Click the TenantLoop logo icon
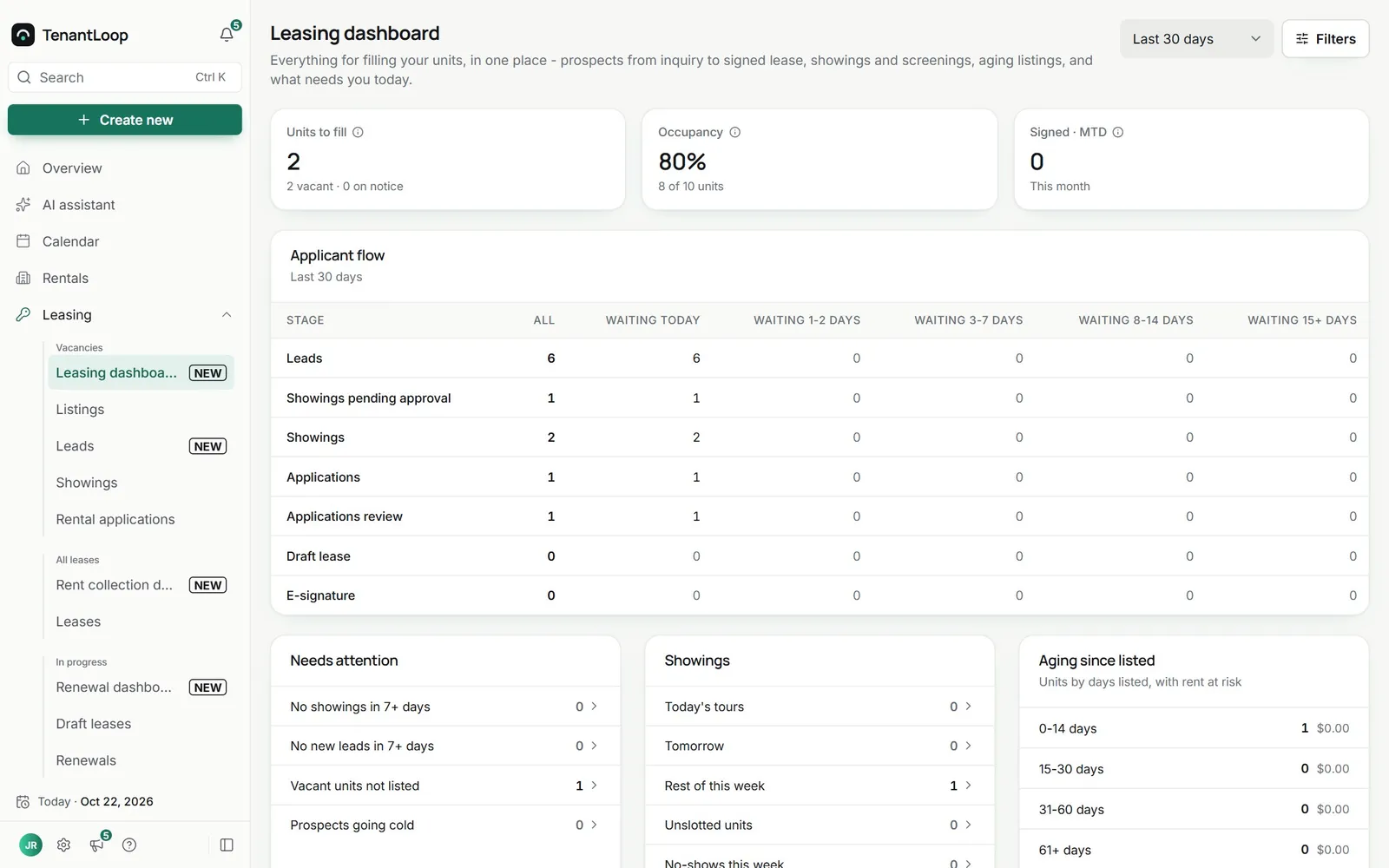This screenshot has height=868, width=1389. (23, 35)
